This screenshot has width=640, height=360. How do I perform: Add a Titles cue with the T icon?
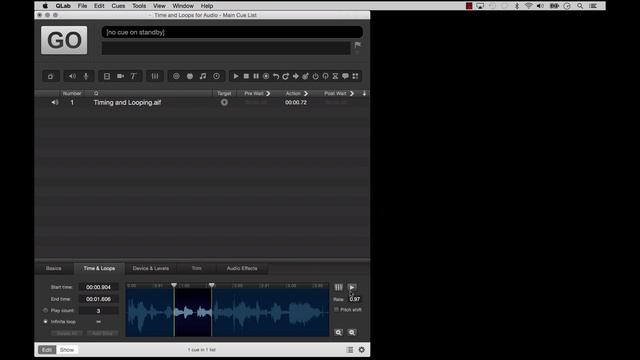[x=133, y=76]
